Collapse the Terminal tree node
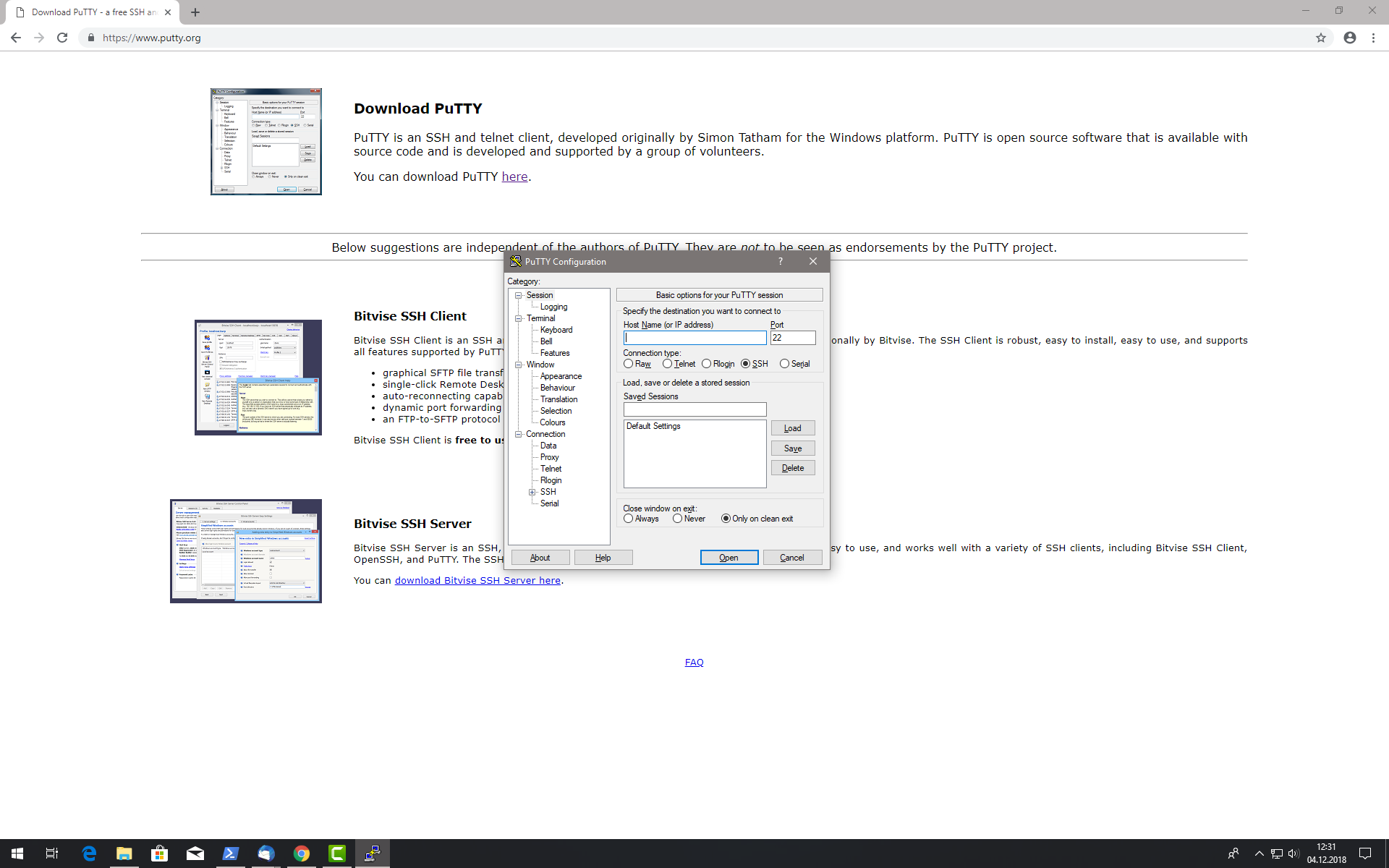This screenshot has height=868, width=1389. pyautogui.click(x=519, y=318)
